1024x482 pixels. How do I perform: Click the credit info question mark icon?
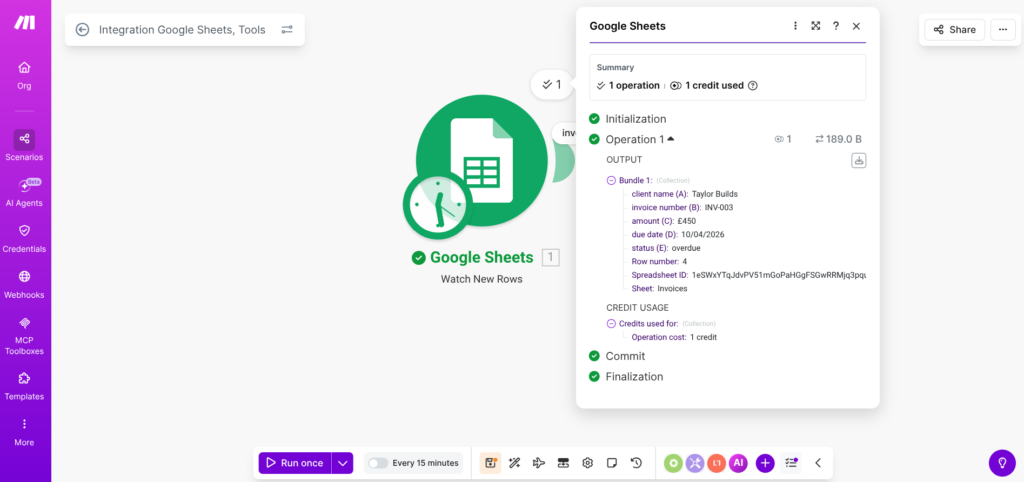coord(752,85)
